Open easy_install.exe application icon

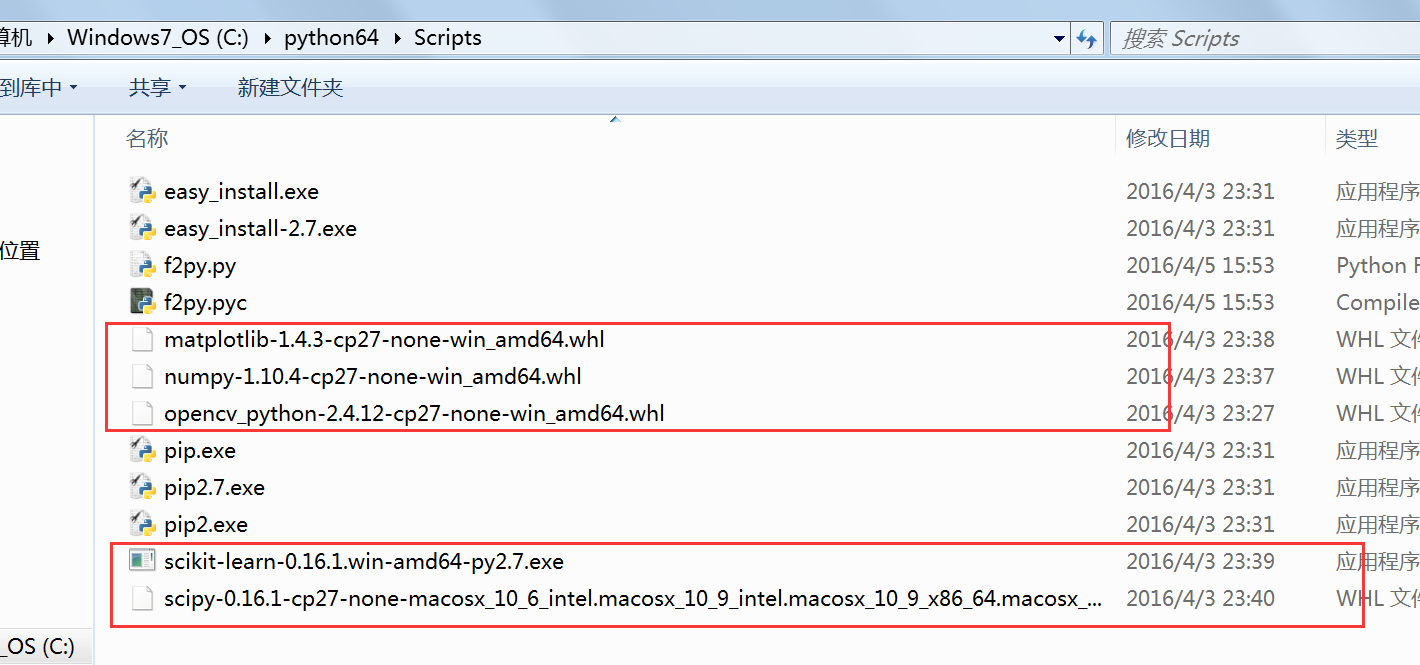(x=142, y=191)
